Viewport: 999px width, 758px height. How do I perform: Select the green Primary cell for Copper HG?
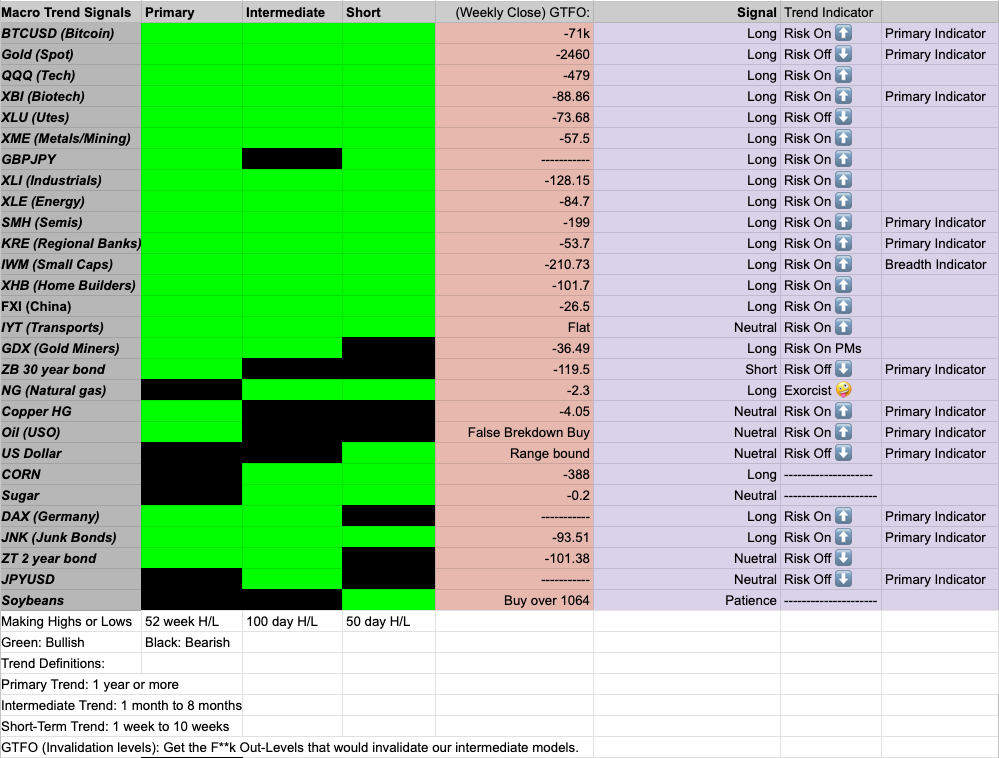coord(191,411)
